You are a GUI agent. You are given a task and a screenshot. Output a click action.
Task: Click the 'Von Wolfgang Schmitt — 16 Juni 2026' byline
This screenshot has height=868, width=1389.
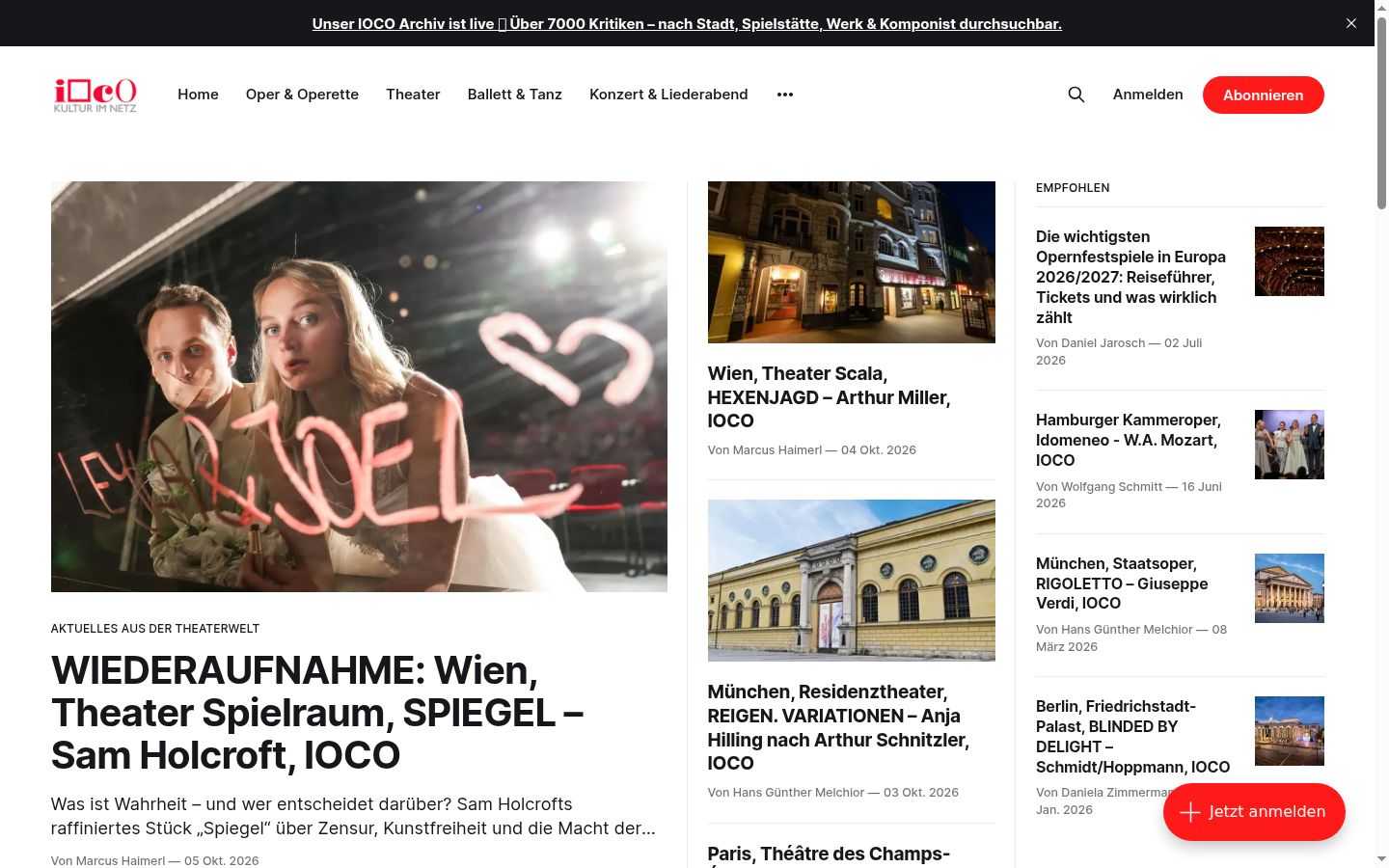[x=1129, y=495]
